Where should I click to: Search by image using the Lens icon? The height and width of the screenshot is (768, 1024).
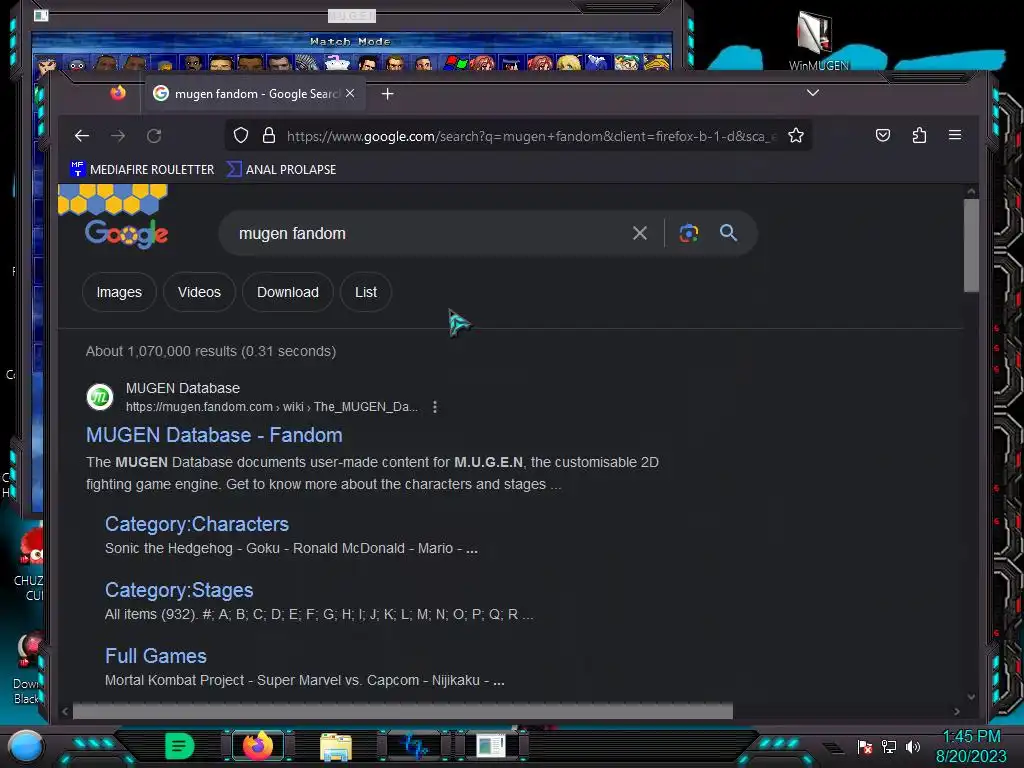(688, 233)
